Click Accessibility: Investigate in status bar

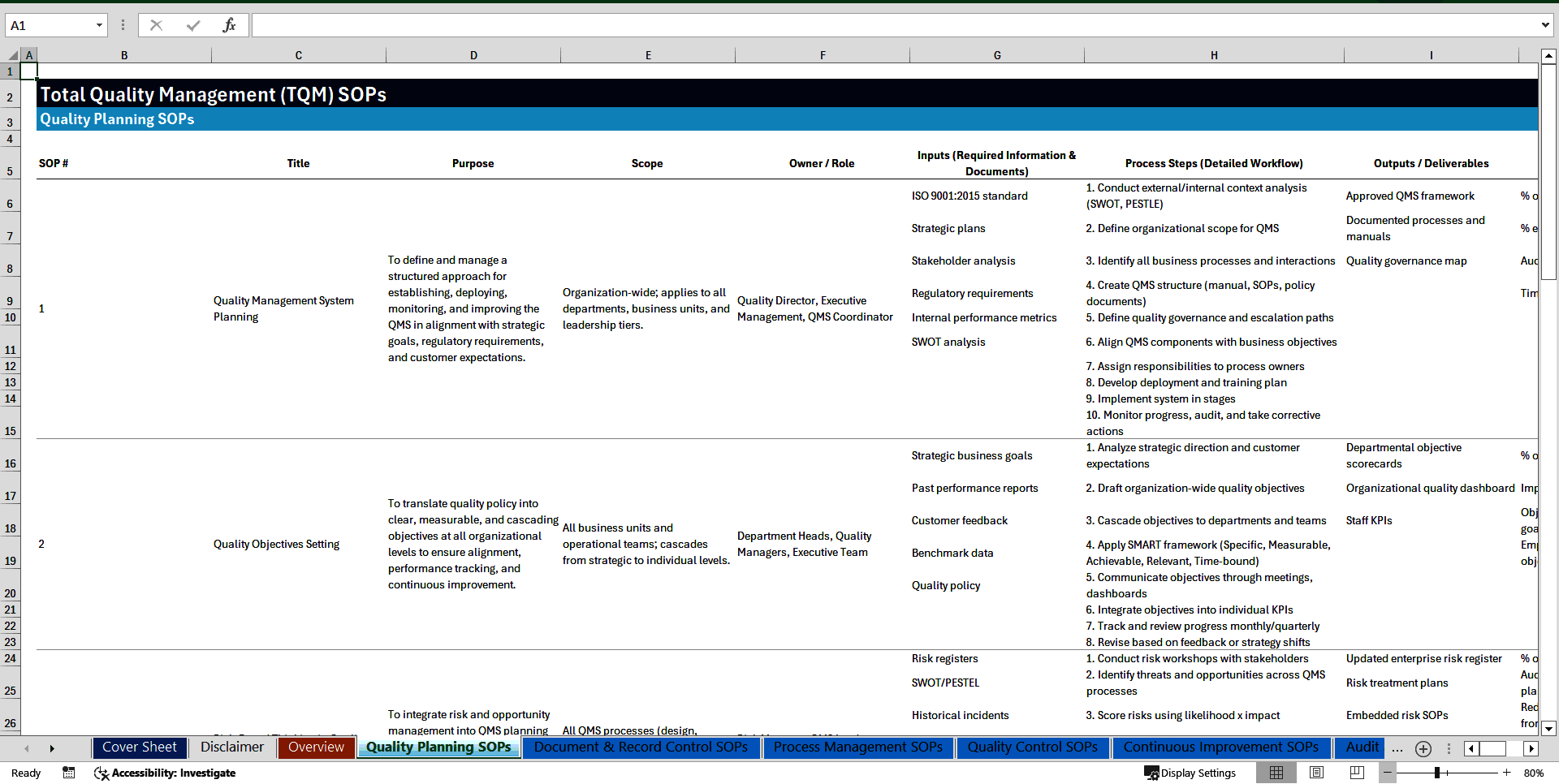click(x=165, y=773)
